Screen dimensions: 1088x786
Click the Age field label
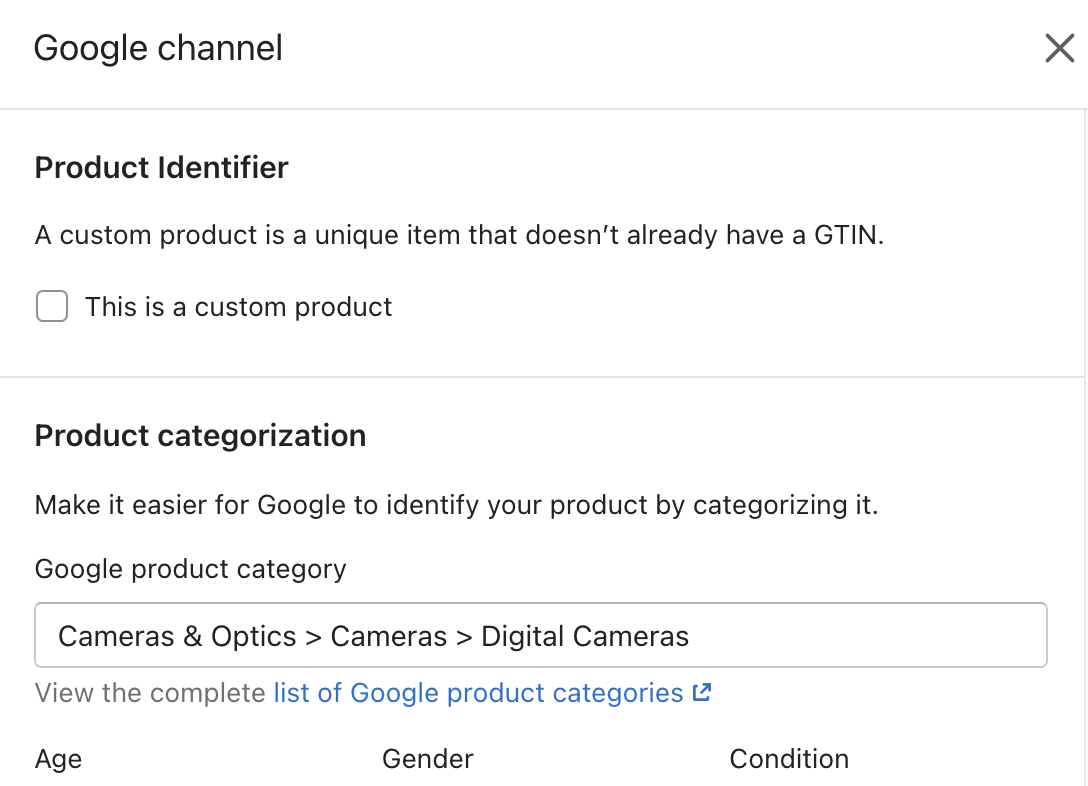tap(58, 759)
